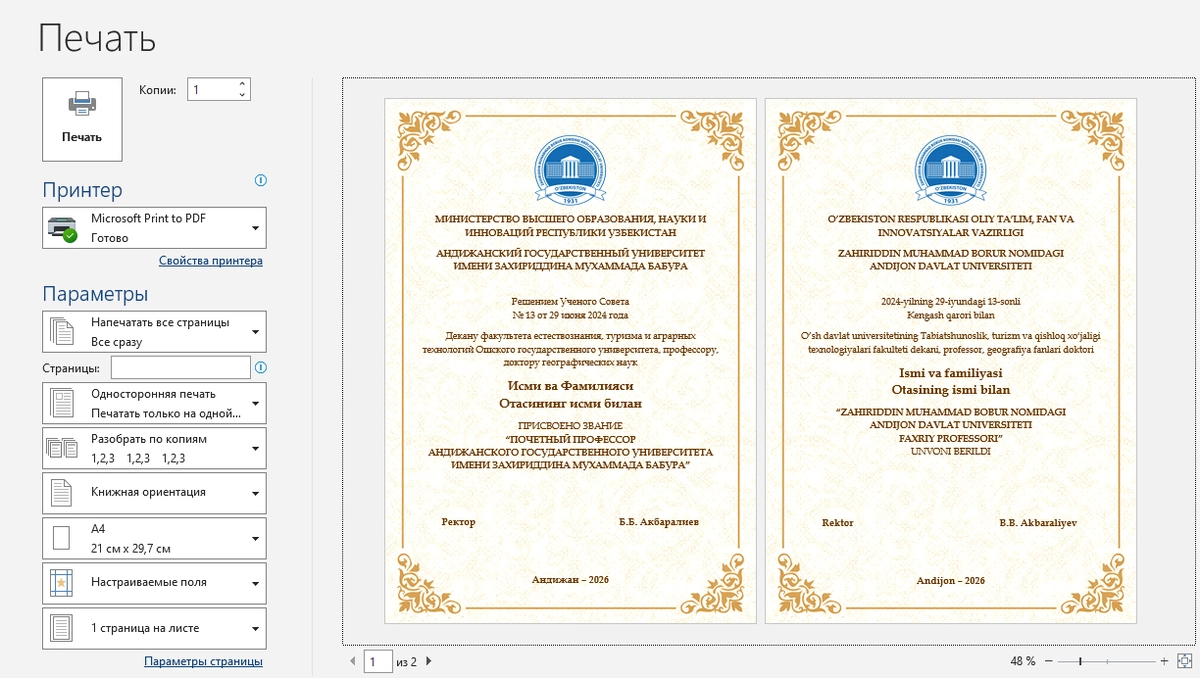This screenshot has height=678, width=1200.
Task: Click the portrait orientation page icon
Action: tap(61, 493)
